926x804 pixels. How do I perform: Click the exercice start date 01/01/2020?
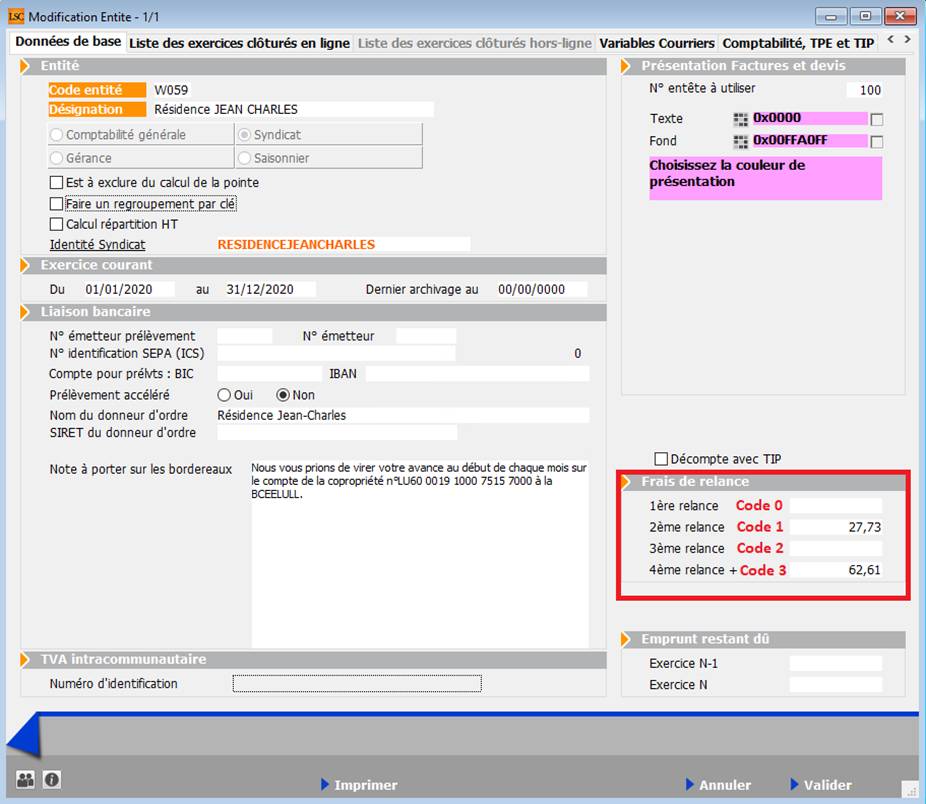coord(128,289)
